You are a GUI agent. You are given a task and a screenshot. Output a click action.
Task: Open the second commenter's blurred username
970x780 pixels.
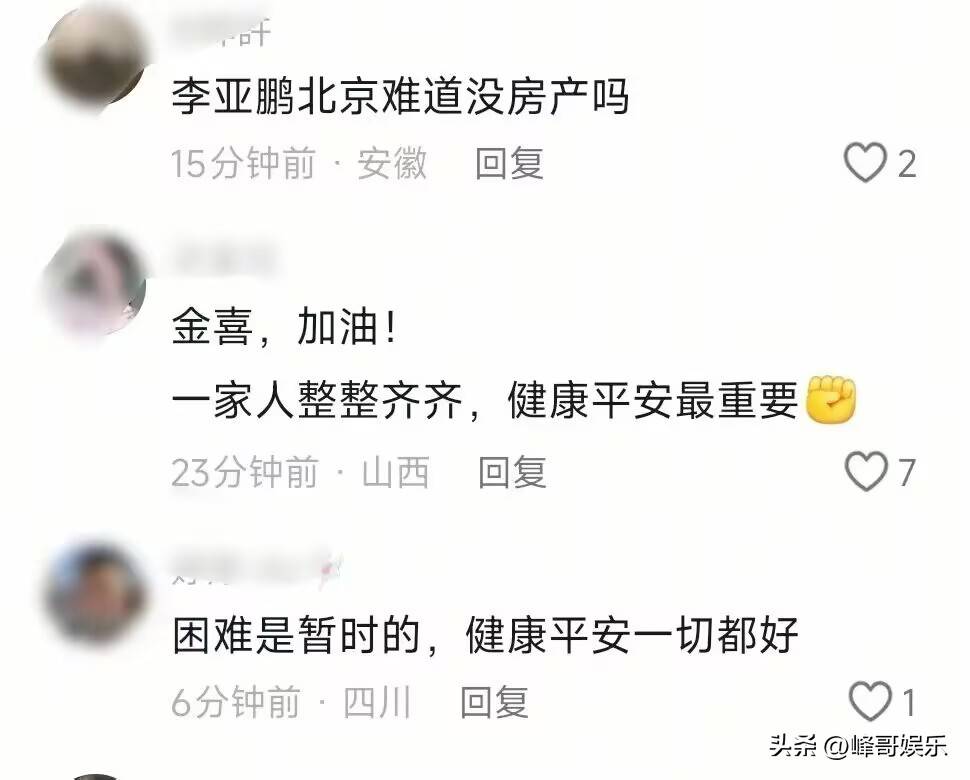pos(226,259)
